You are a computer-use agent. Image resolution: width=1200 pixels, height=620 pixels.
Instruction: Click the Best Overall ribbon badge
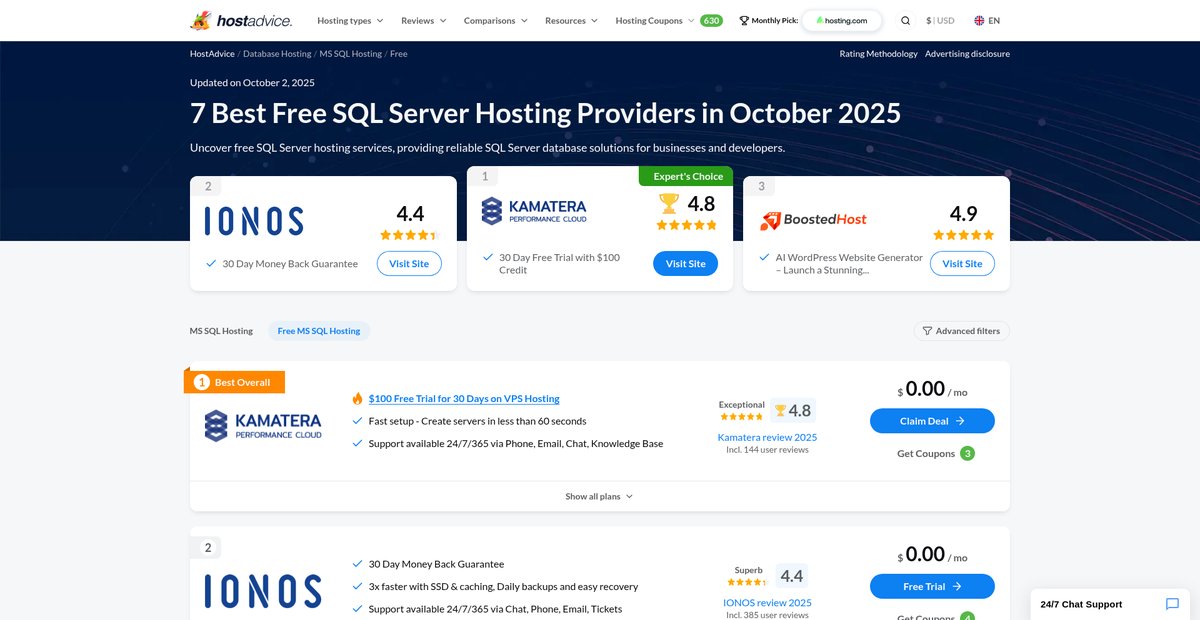pyautogui.click(x=234, y=382)
